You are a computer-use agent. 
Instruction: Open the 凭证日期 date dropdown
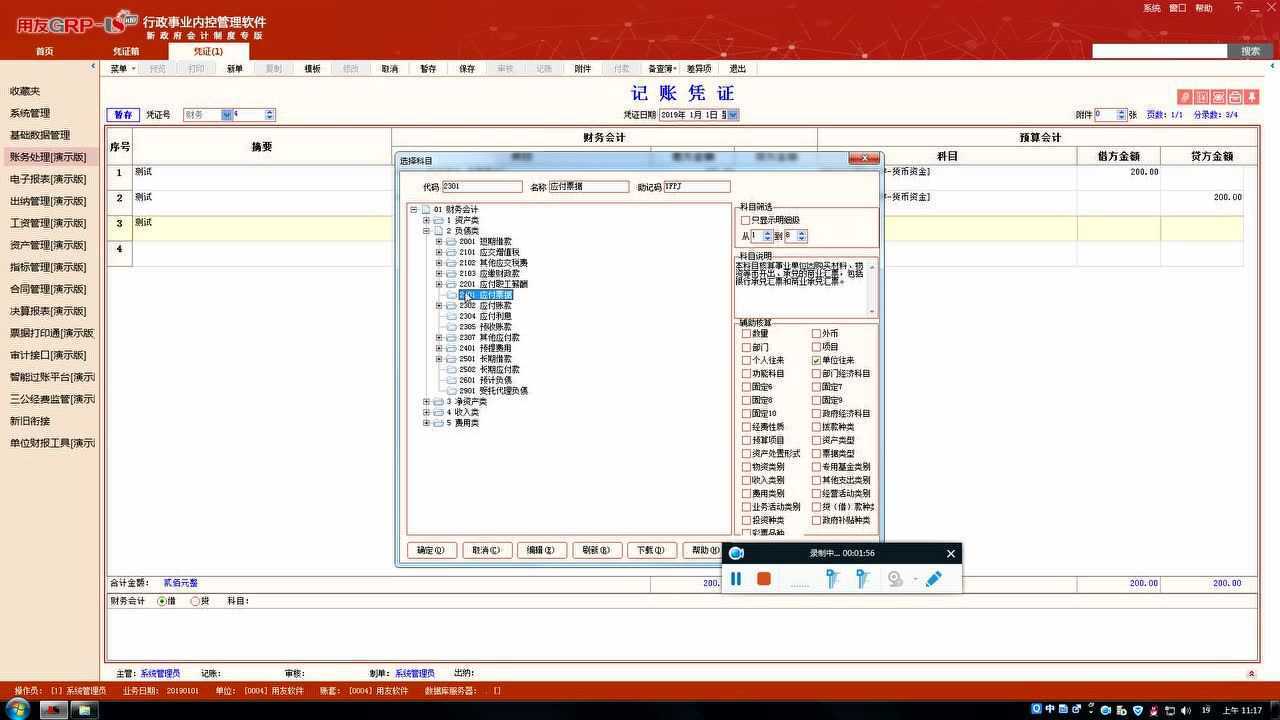coord(733,115)
